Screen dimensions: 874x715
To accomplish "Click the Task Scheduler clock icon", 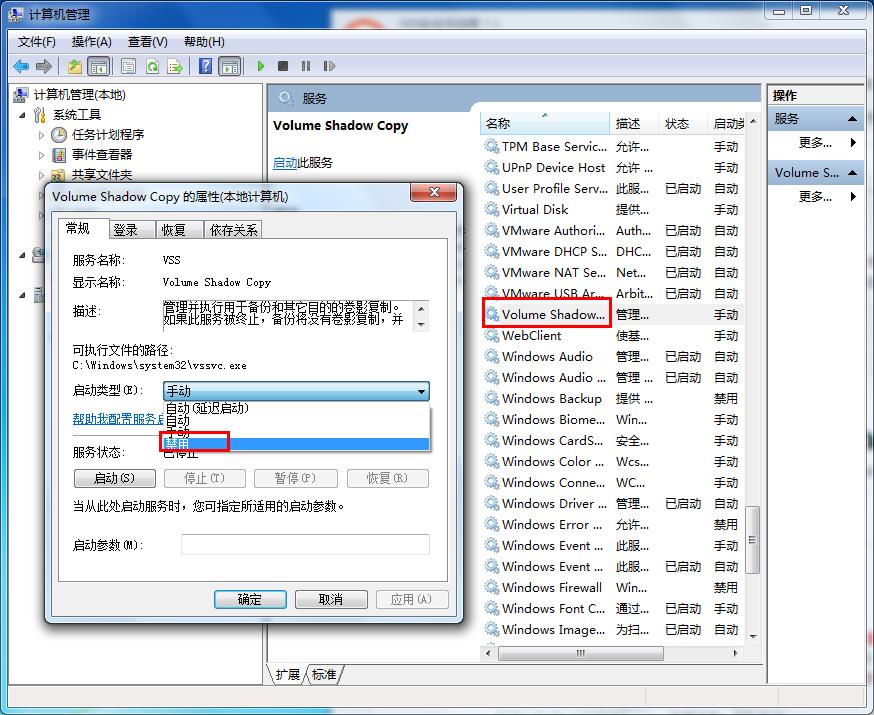I will point(59,135).
